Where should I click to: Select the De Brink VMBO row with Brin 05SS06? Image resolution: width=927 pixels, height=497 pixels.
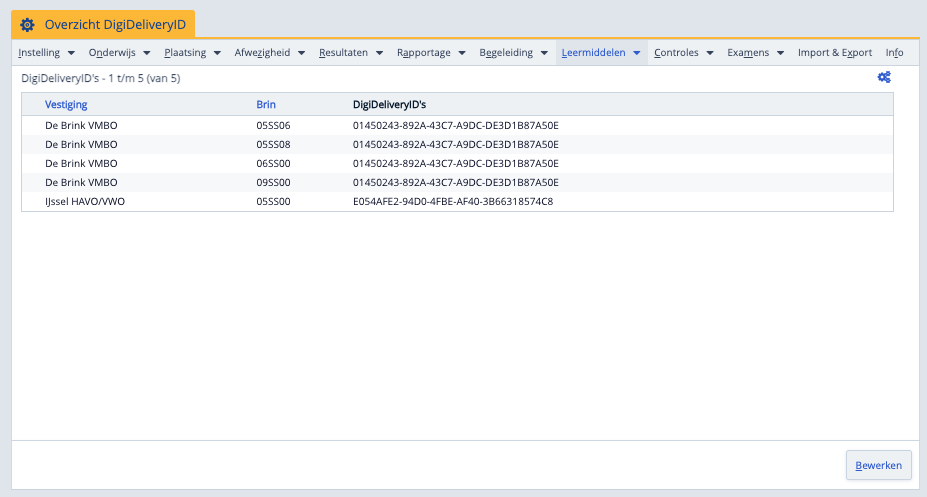[457, 125]
